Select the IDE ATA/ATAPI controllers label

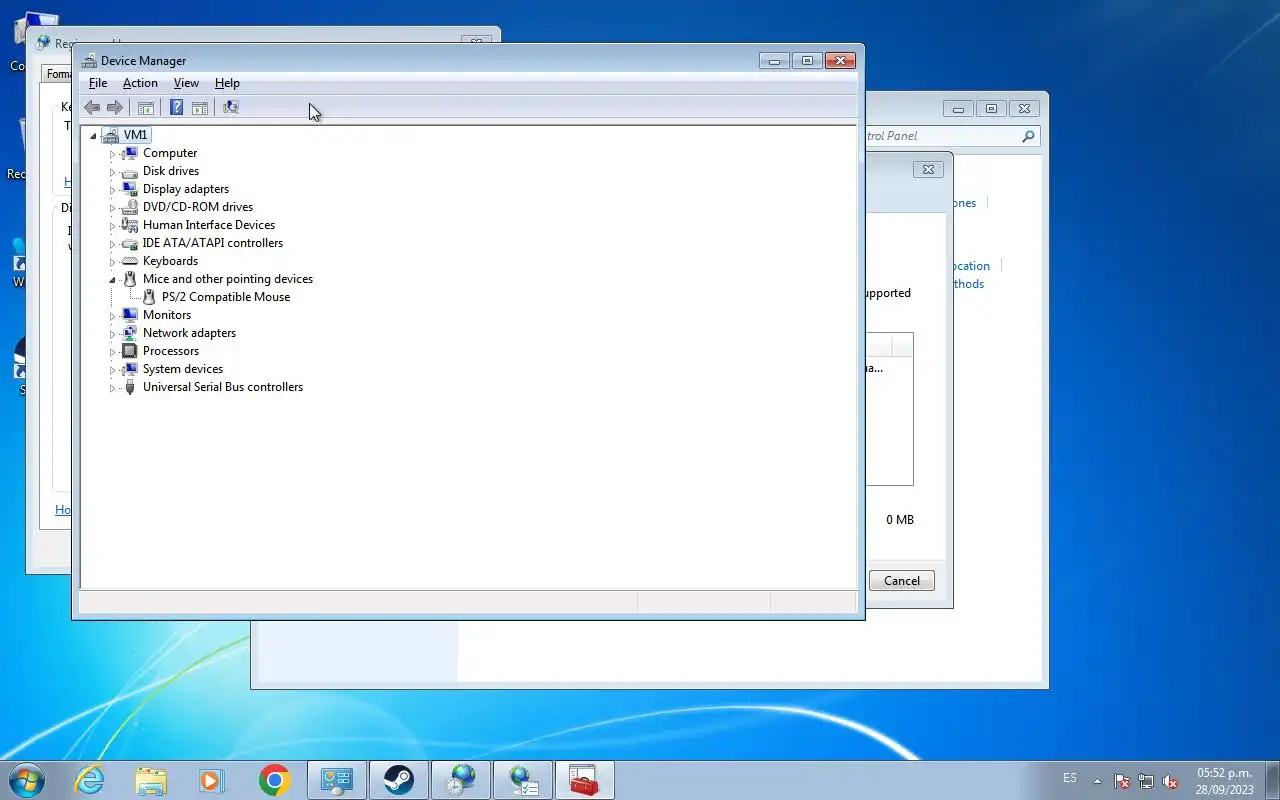click(213, 243)
